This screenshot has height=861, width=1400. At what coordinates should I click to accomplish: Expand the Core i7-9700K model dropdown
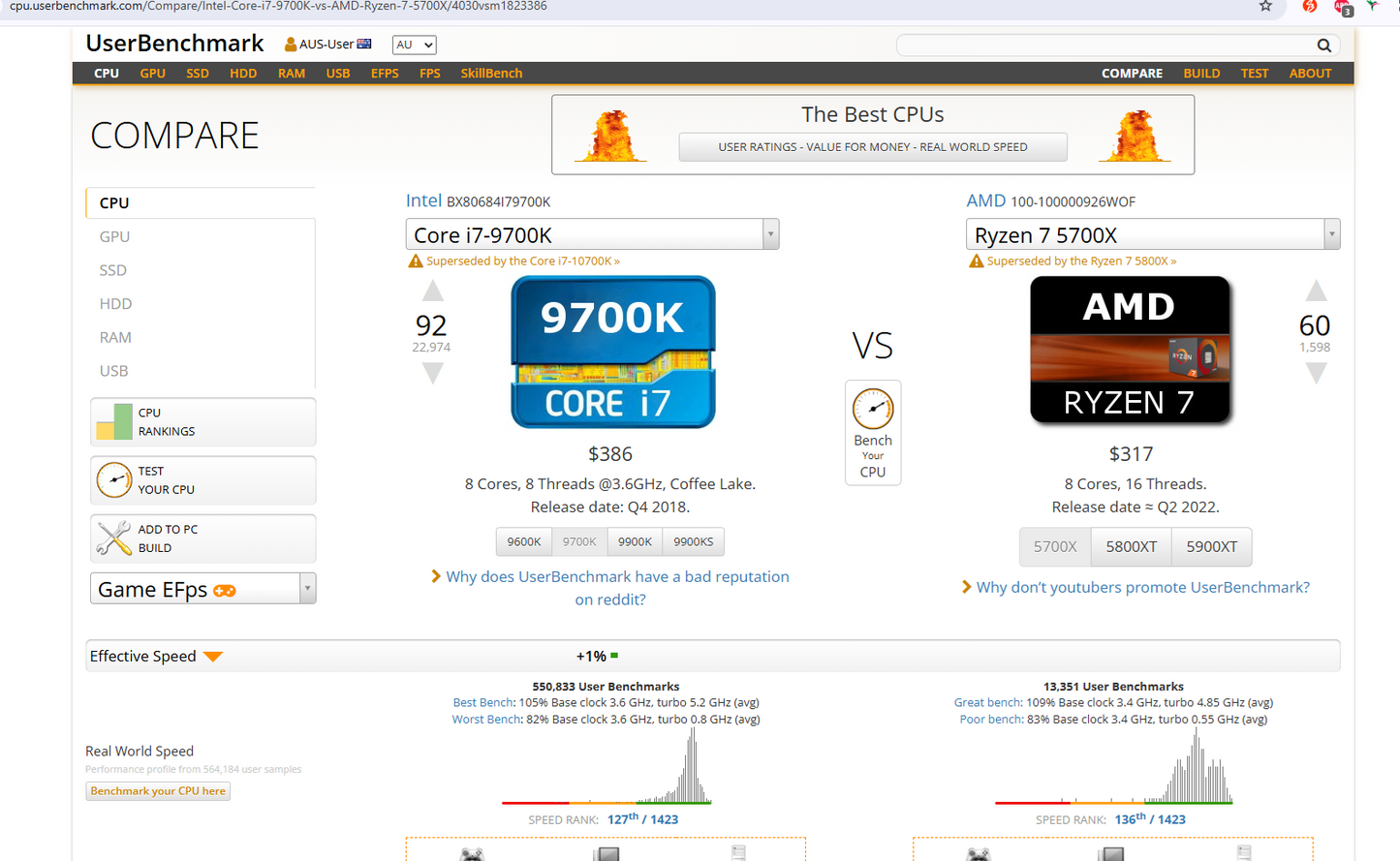tap(769, 233)
